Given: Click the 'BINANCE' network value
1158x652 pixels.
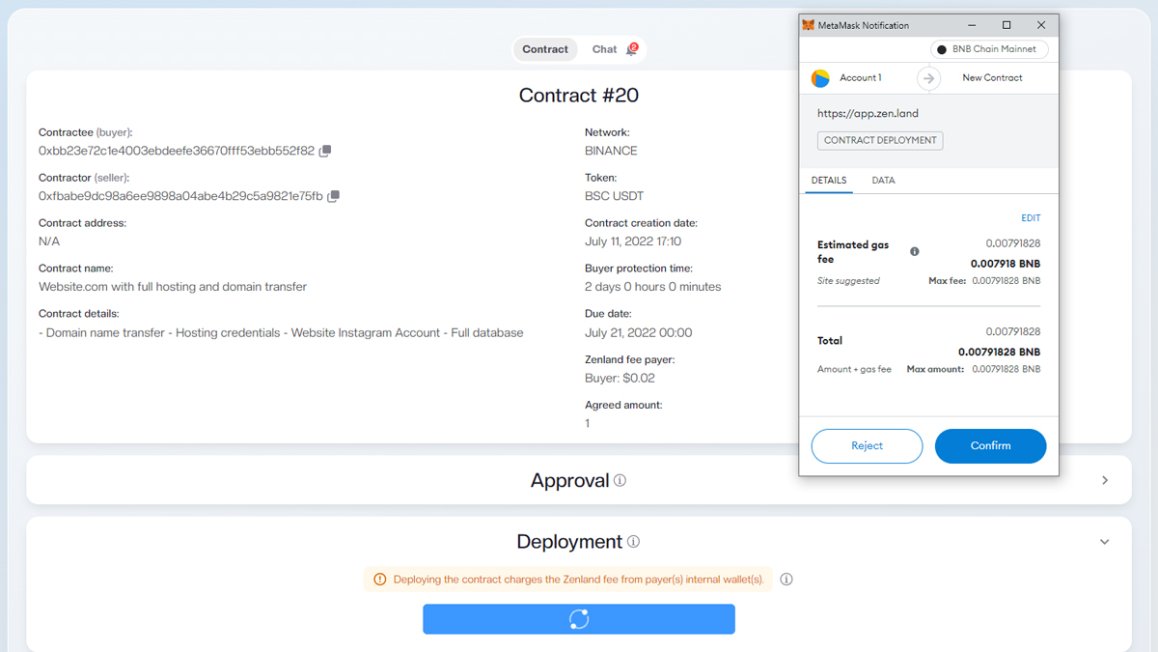Looking at the screenshot, I should (x=611, y=151).
